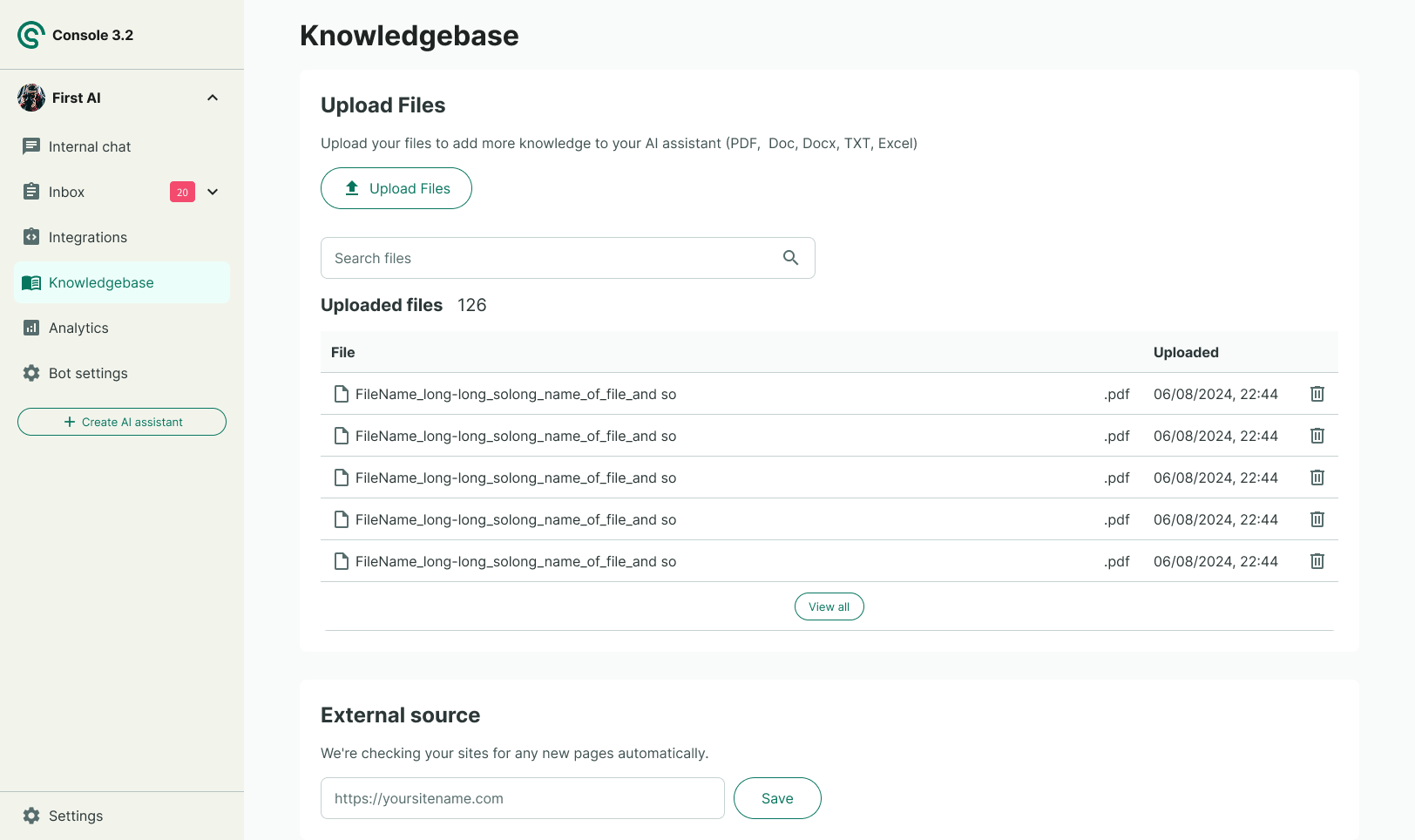Click the Console 3.2 logo icon
Viewport: 1415px width, 840px height.
pos(30,35)
